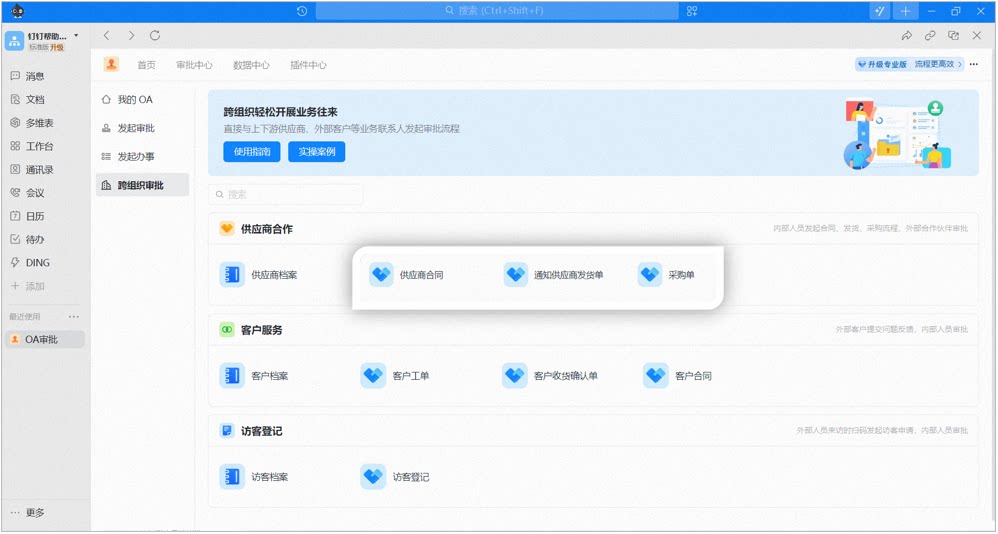Image resolution: width=998 pixels, height=534 pixels.
Task: Copy link with the chain icon
Action: tap(930, 36)
